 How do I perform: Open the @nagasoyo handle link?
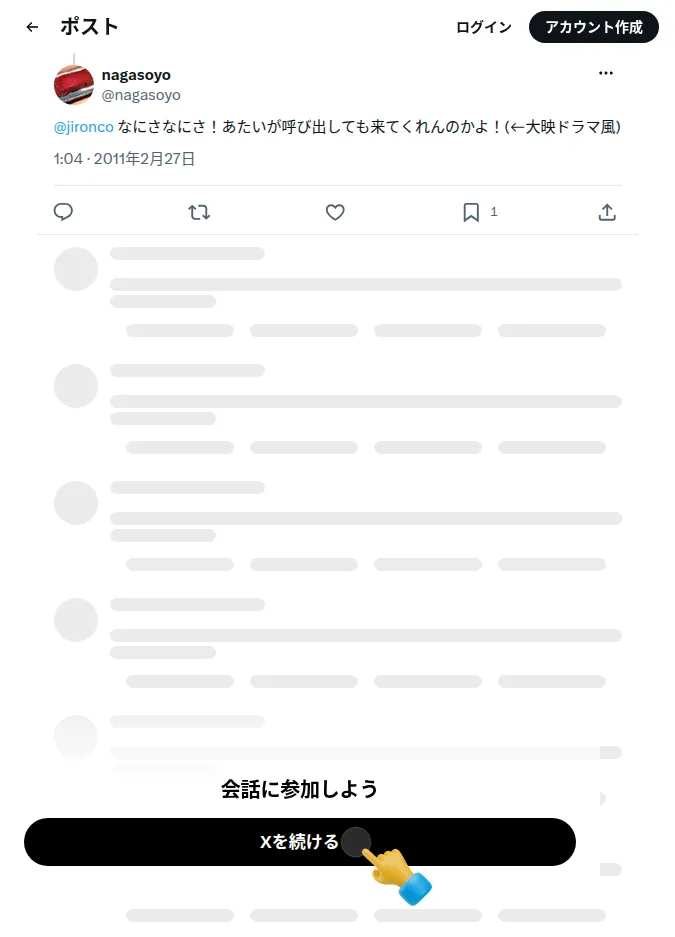[141, 95]
